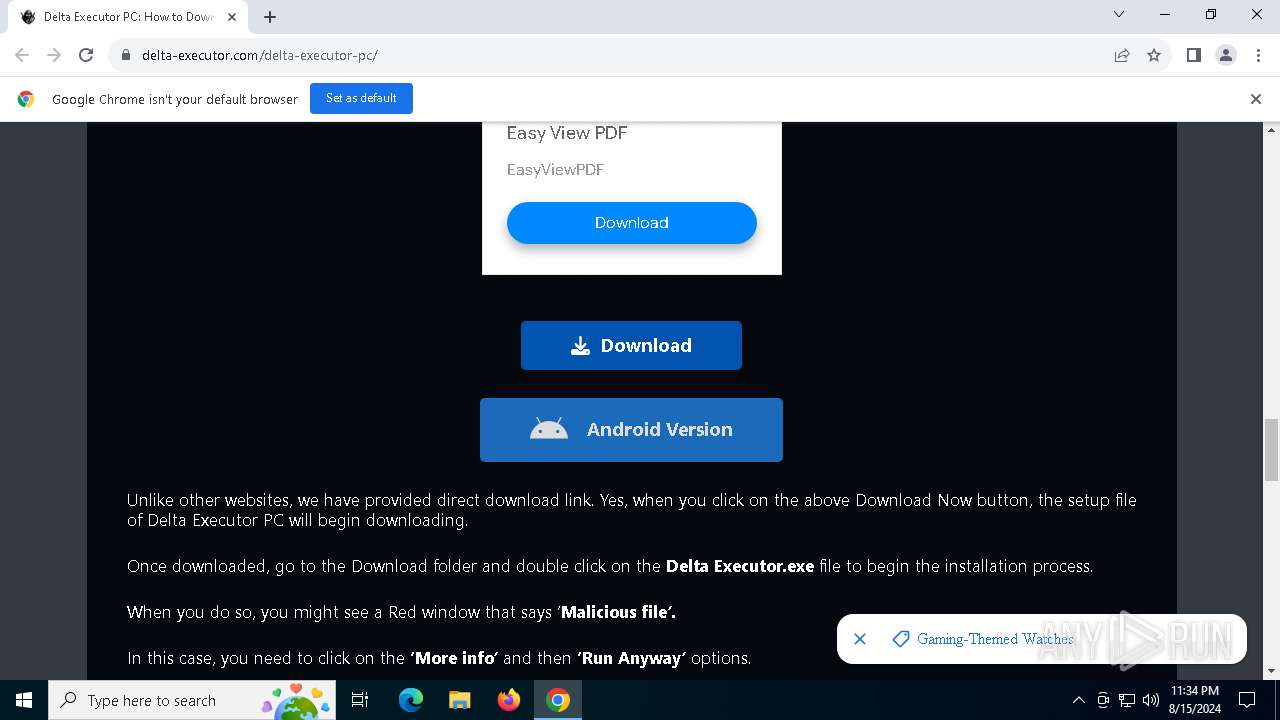Viewport: 1280px width, 720px height.
Task: Share this page from address bar
Action: 1122,55
